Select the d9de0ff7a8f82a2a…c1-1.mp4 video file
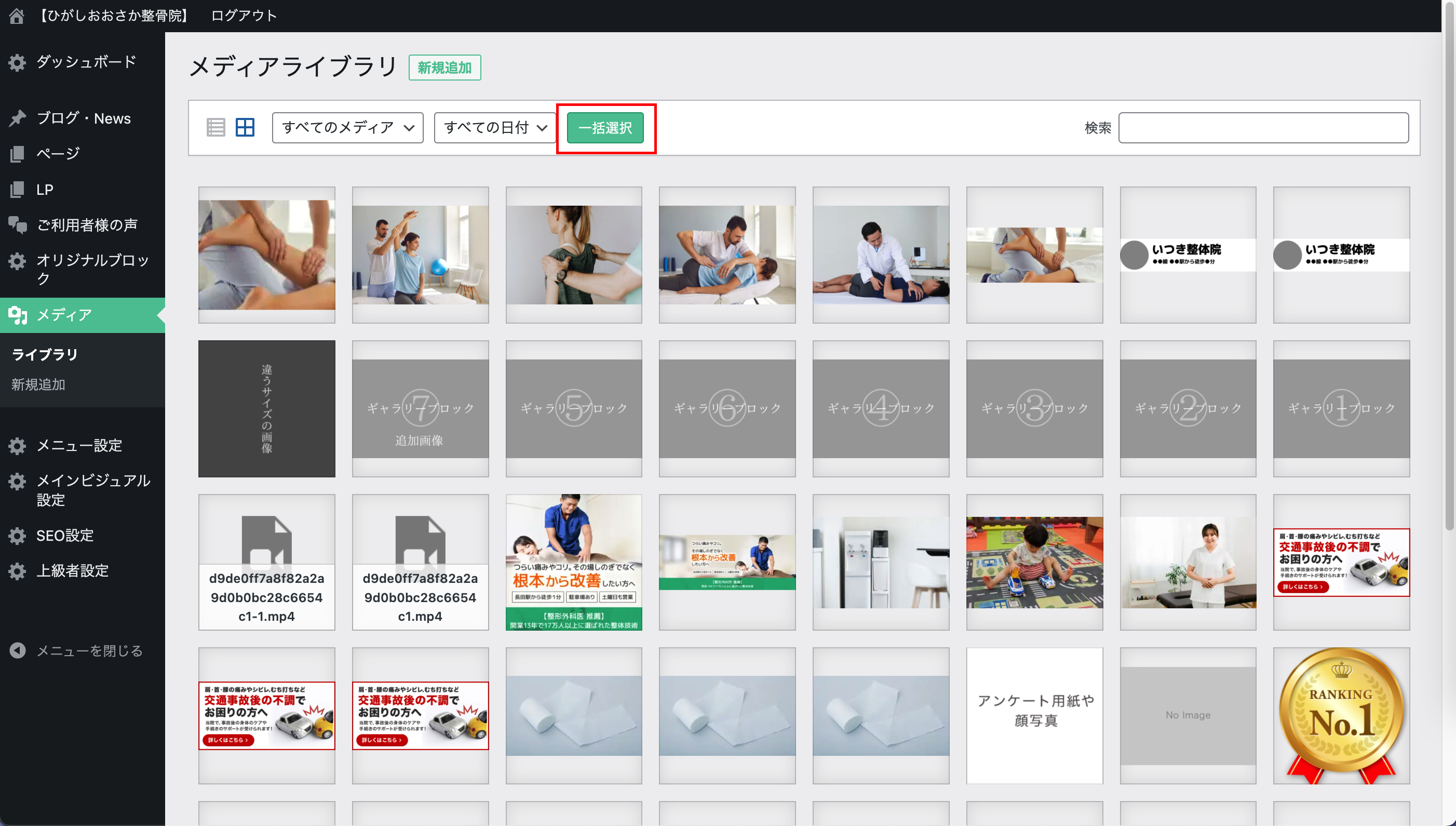 click(266, 562)
